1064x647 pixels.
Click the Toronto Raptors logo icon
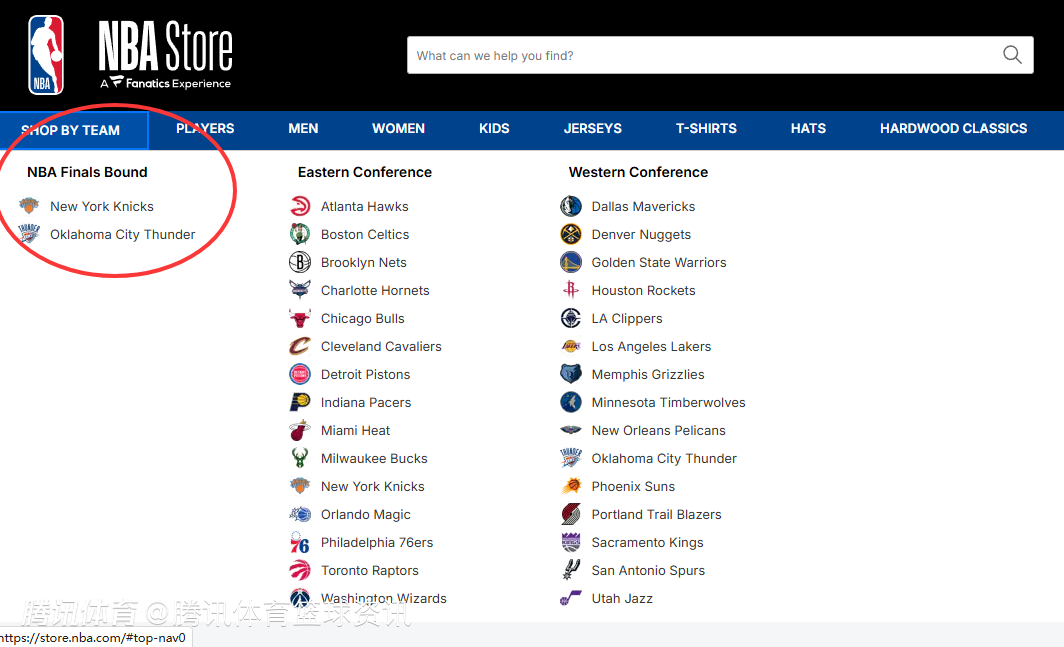300,570
